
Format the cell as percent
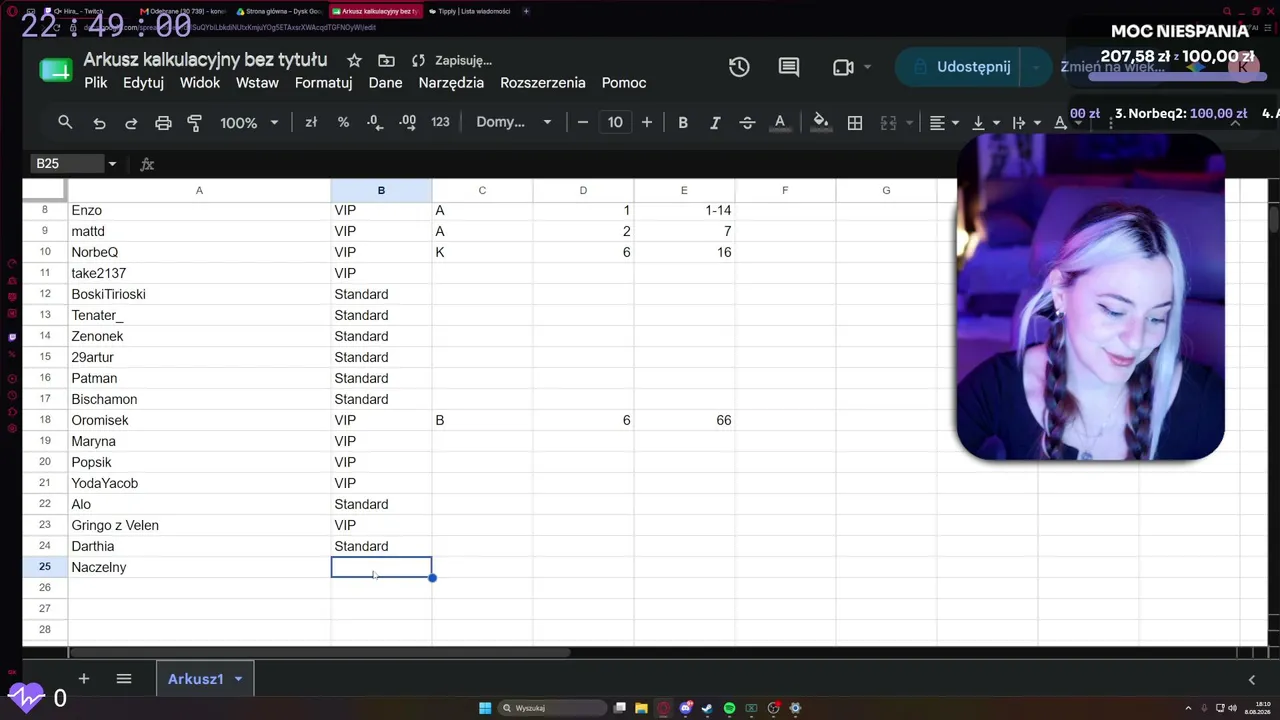coord(343,122)
